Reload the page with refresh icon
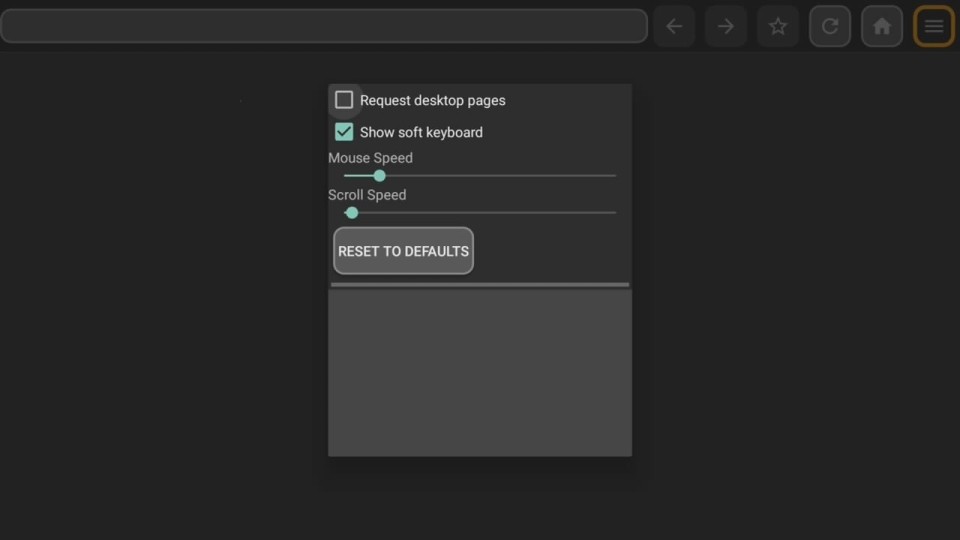The image size is (960, 540). pos(830,26)
